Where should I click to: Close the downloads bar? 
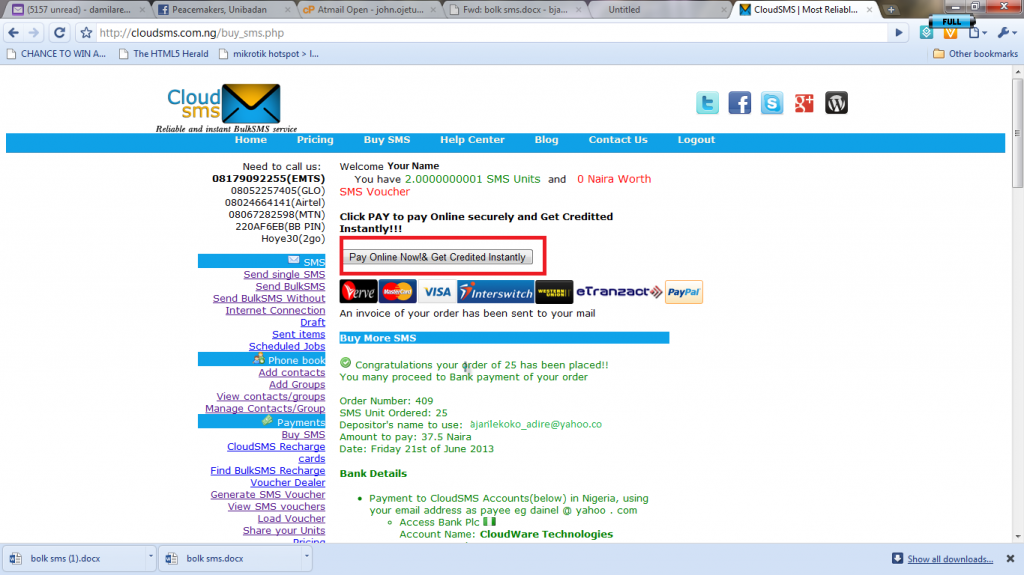point(1010,559)
